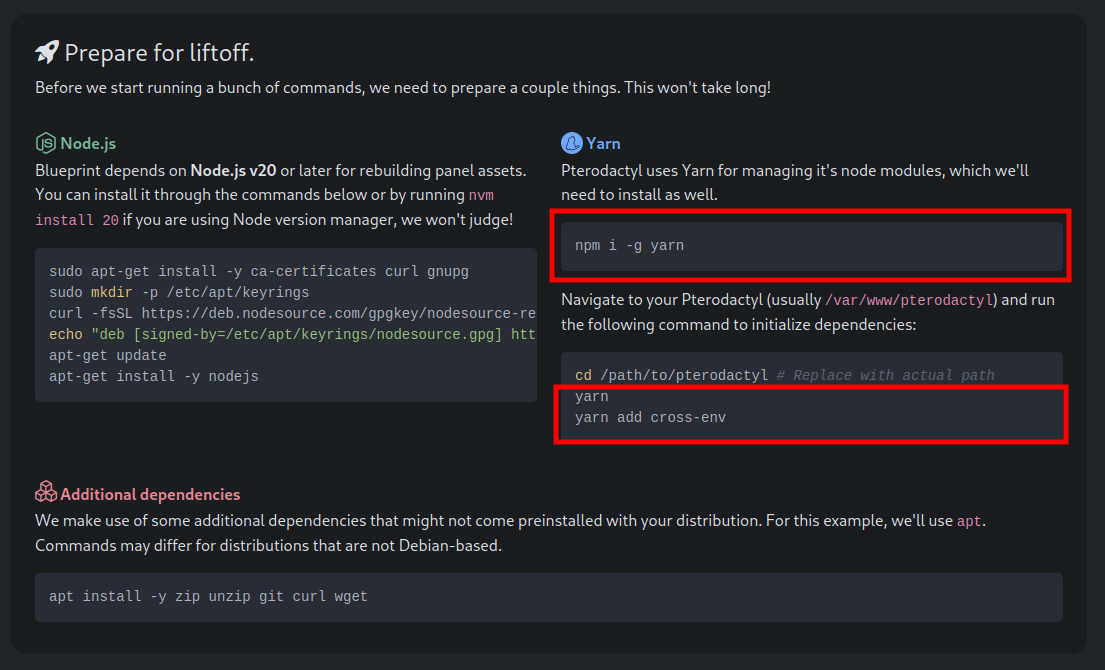
Task: Click the apt install zip unzip git code block
Action: point(549,597)
